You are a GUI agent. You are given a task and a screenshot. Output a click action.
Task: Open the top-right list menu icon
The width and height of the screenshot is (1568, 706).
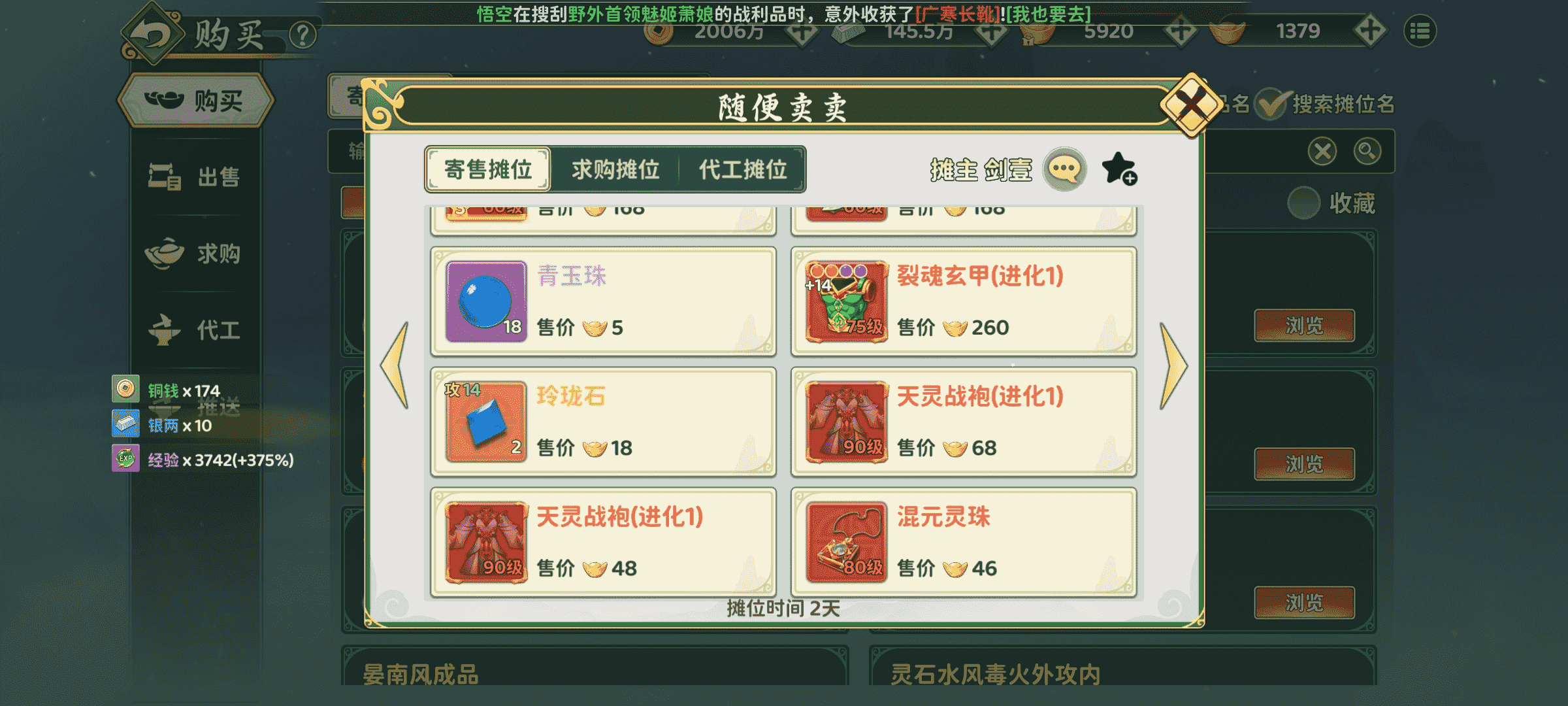tap(1420, 31)
